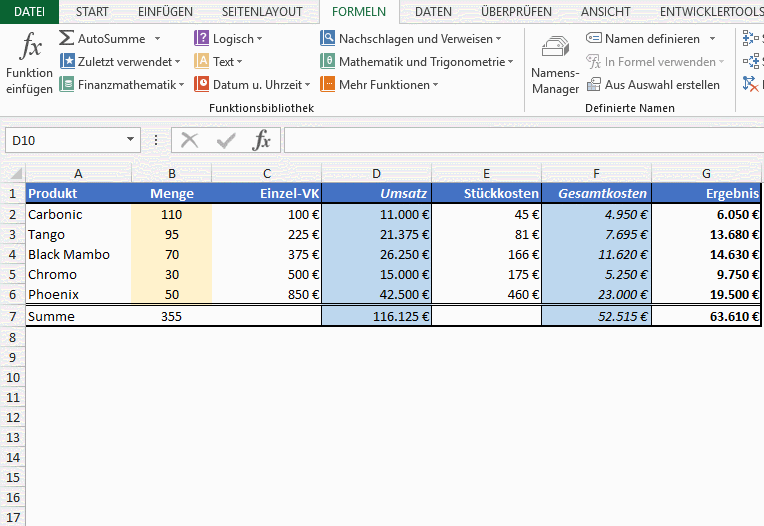This screenshot has width=764, height=526.
Task: Open the Text functions dropdown
Action: point(244,62)
